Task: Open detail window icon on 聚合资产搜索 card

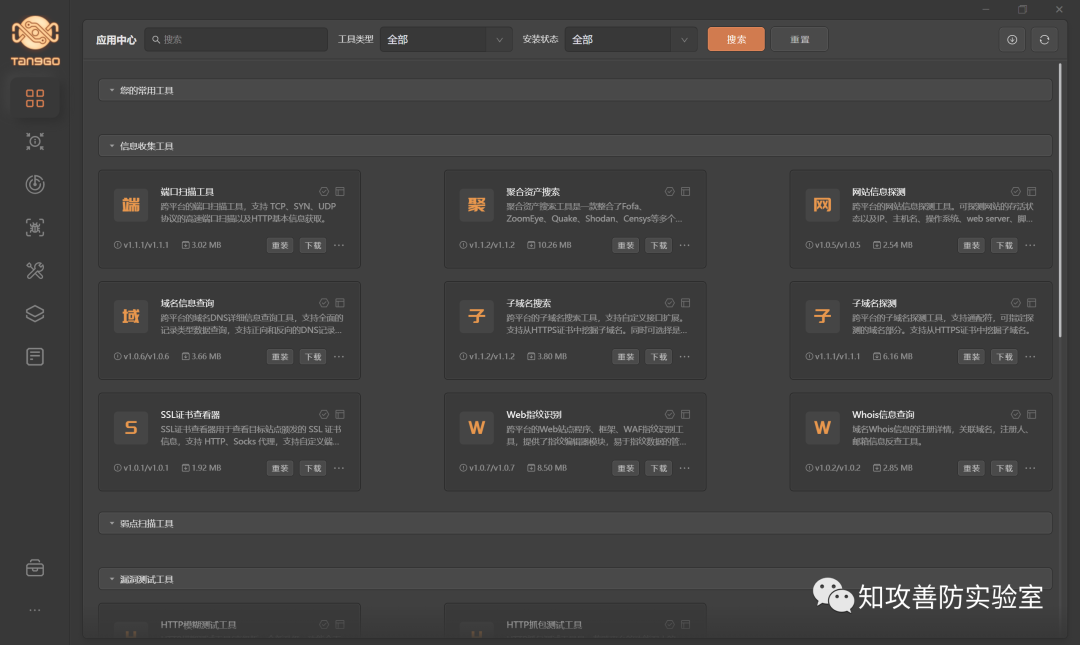Action: click(x=686, y=192)
